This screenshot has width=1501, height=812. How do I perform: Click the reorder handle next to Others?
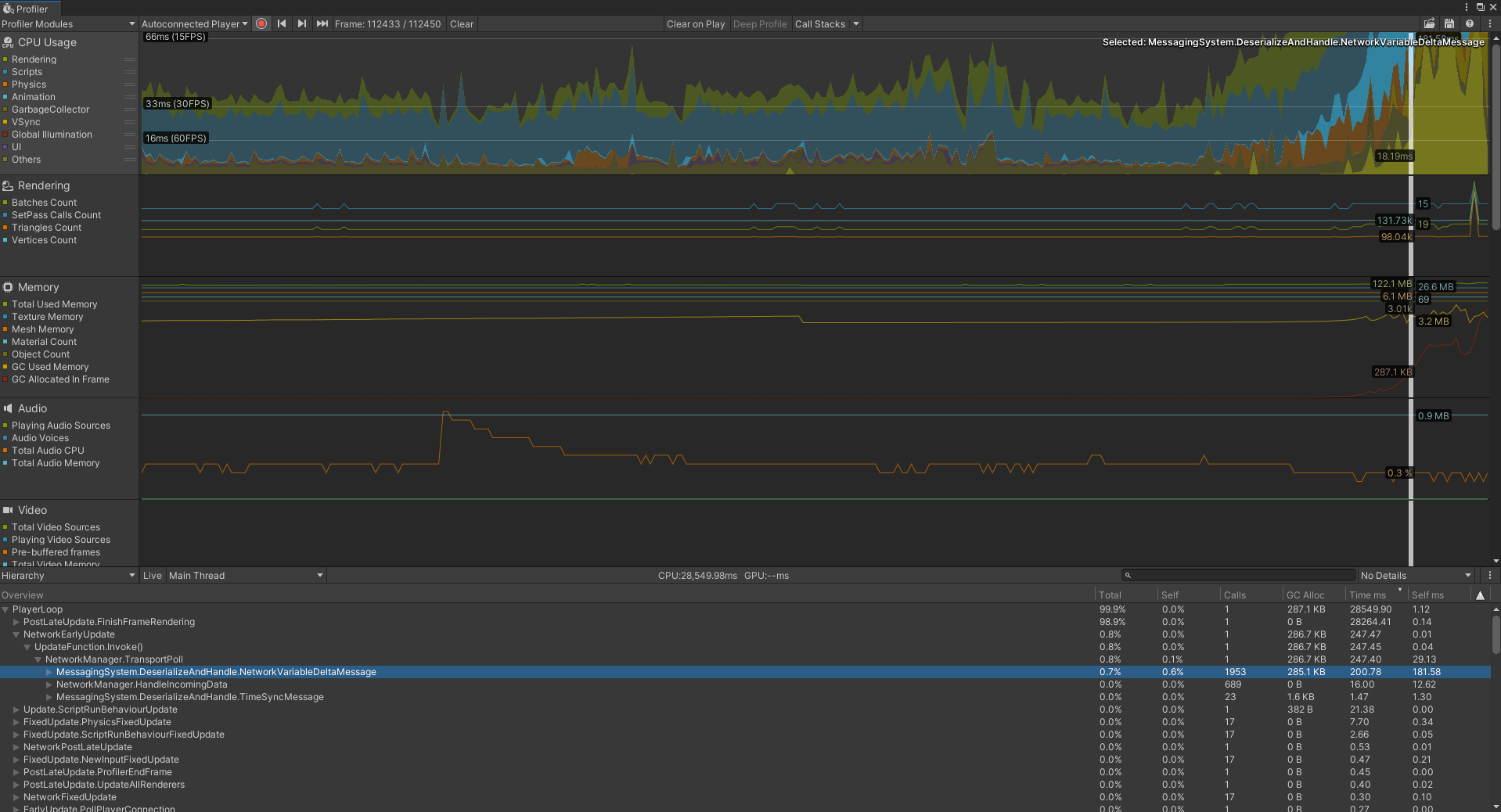point(130,160)
